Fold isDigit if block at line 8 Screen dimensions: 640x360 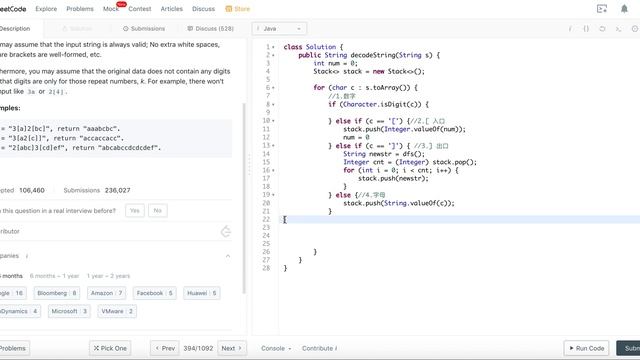(x=273, y=104)
